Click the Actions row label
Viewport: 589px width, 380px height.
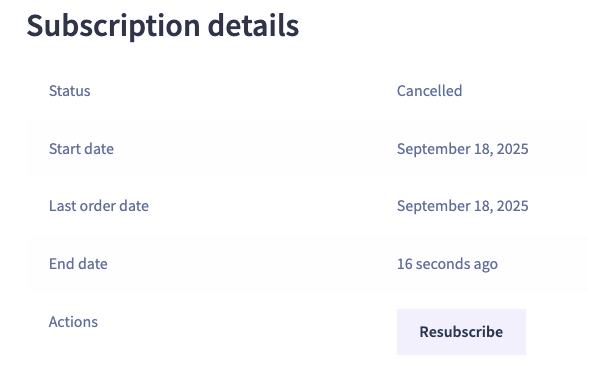pyautogui.click(x=73, y=322)
